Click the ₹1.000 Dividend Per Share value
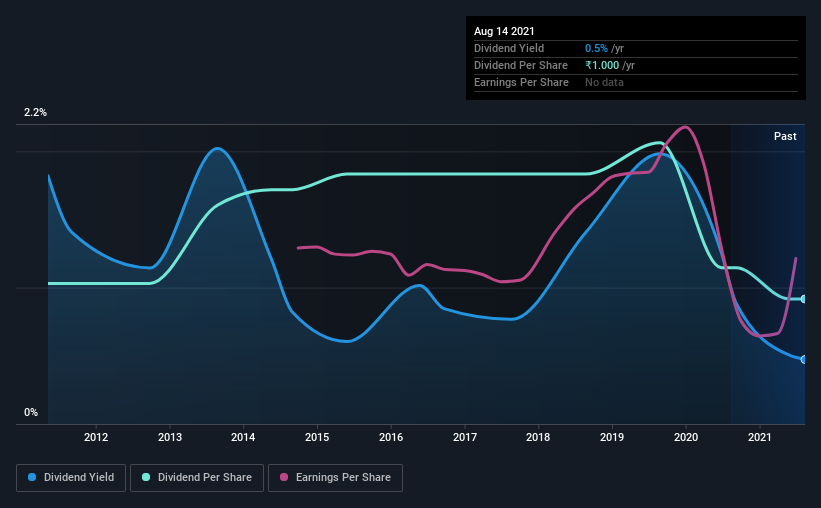Viewport: 821px width, 508px height. coord(602,65)
